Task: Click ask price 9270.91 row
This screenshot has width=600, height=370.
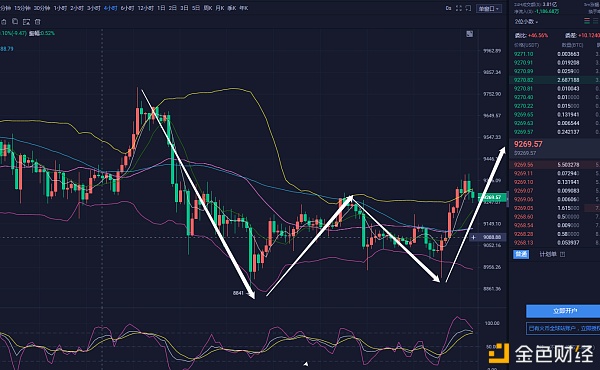Action: pos(554,62)
